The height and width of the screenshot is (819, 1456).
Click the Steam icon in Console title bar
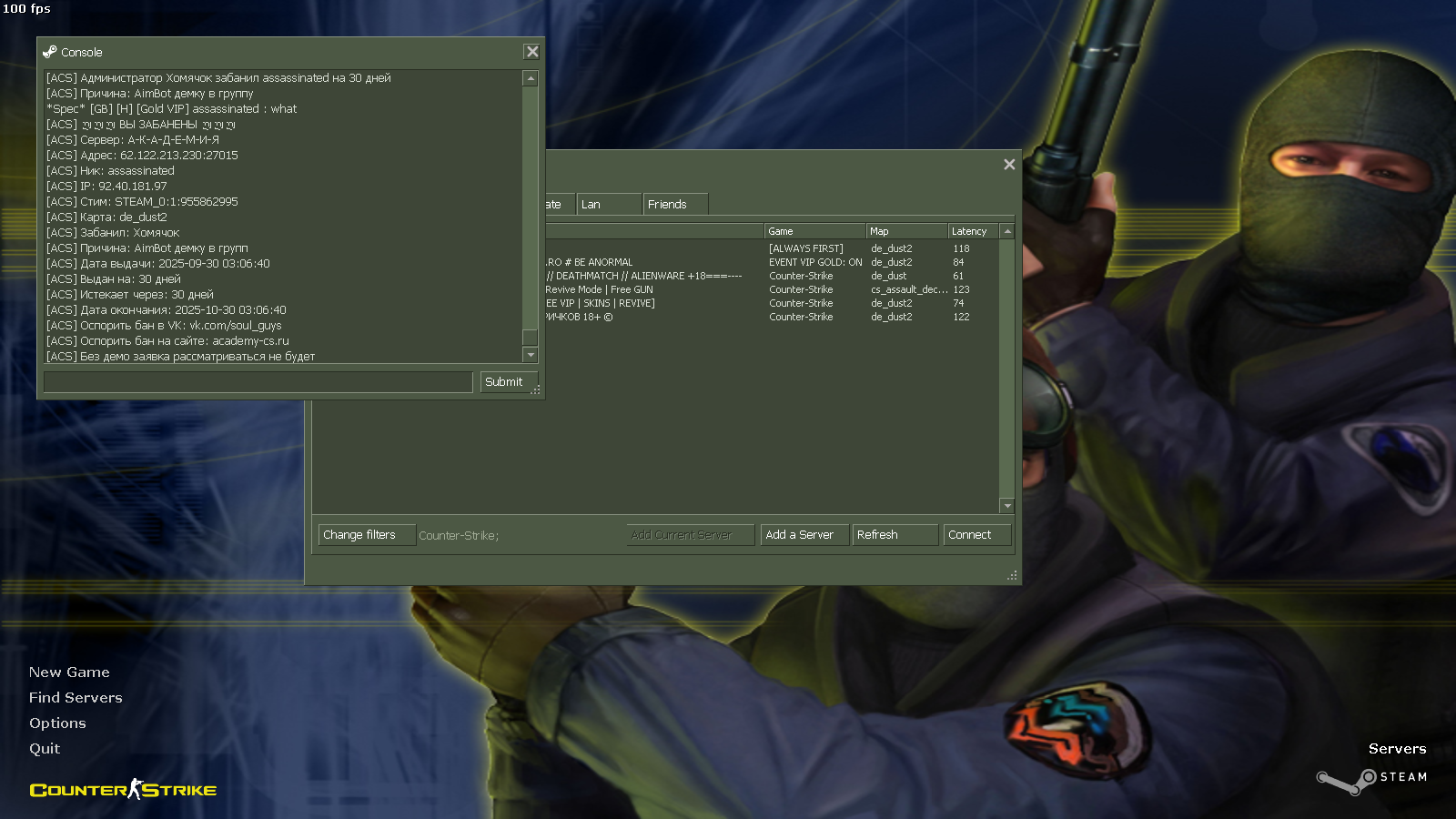tap(50, 52)
